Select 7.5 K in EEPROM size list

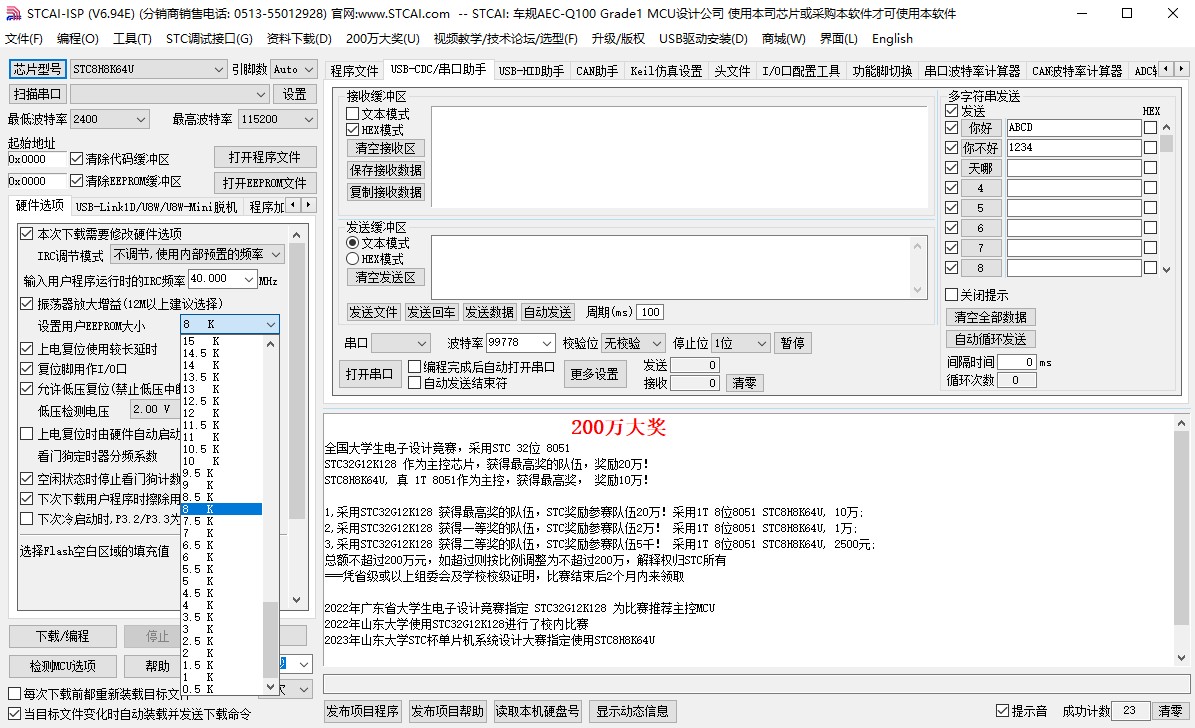[221, 521]
